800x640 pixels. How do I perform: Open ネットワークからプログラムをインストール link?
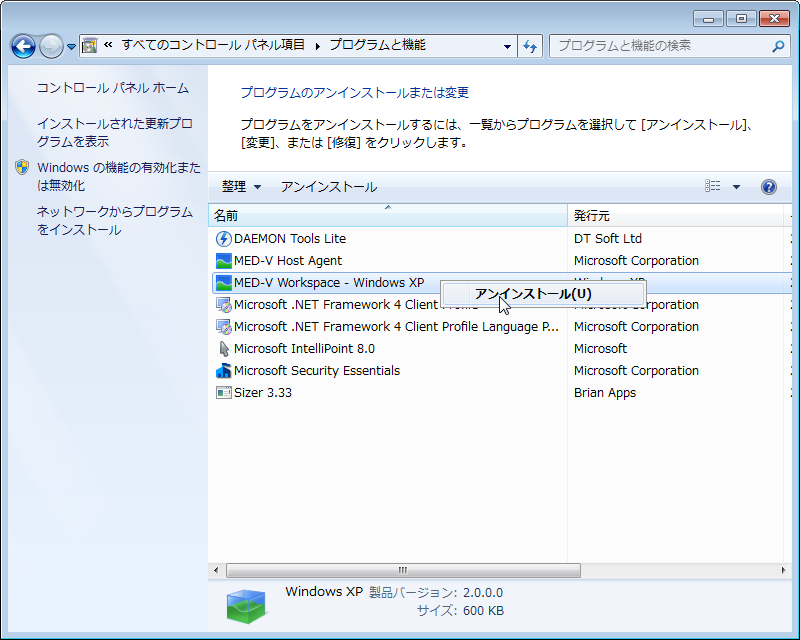point(114,220)
